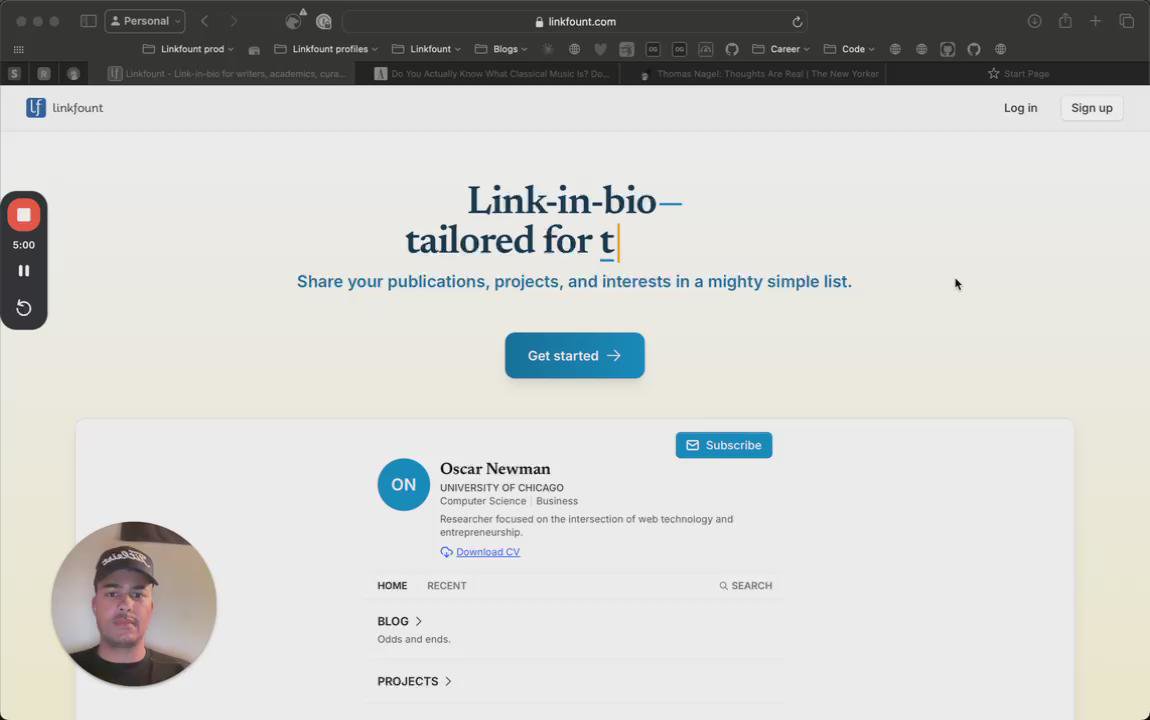This screenshot has width=1150, height=720.
Task: Click the 5:00 recording timer
Action: (x=23, y=245)
